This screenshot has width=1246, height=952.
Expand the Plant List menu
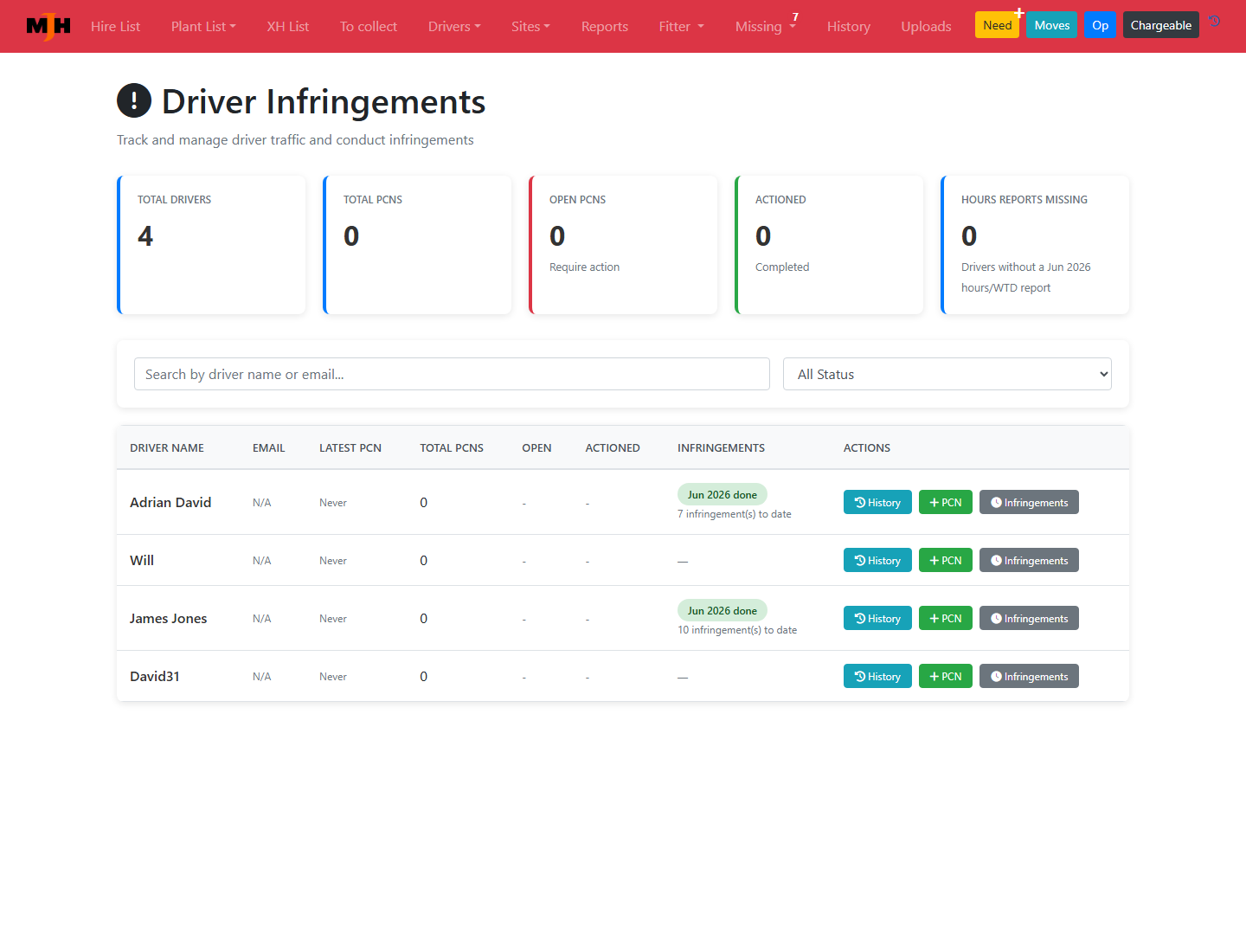[203, 27]
